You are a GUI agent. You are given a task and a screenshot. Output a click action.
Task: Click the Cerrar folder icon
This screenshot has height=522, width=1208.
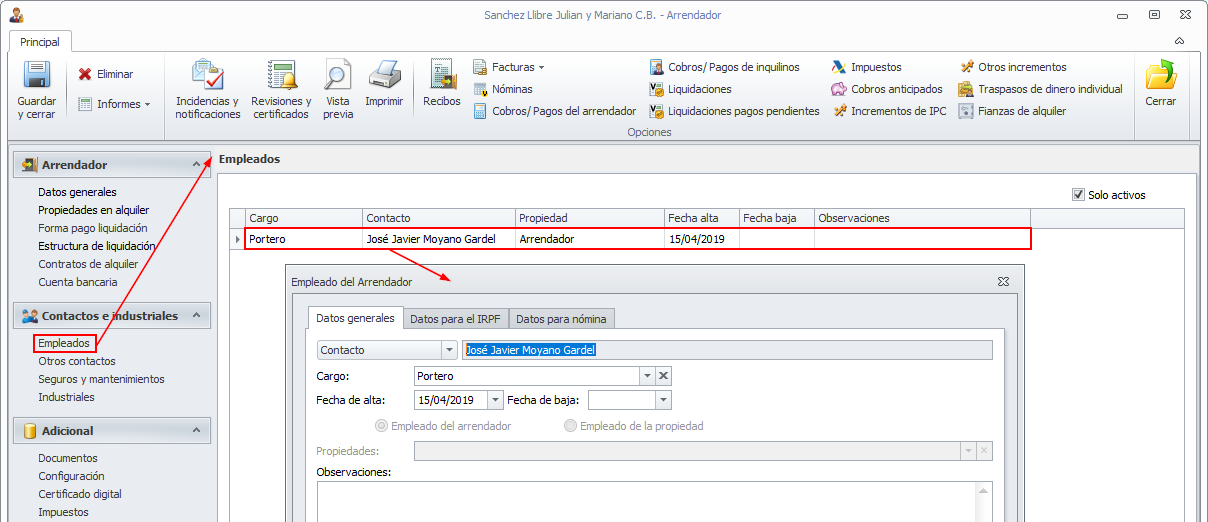(x=1160, y=75)
